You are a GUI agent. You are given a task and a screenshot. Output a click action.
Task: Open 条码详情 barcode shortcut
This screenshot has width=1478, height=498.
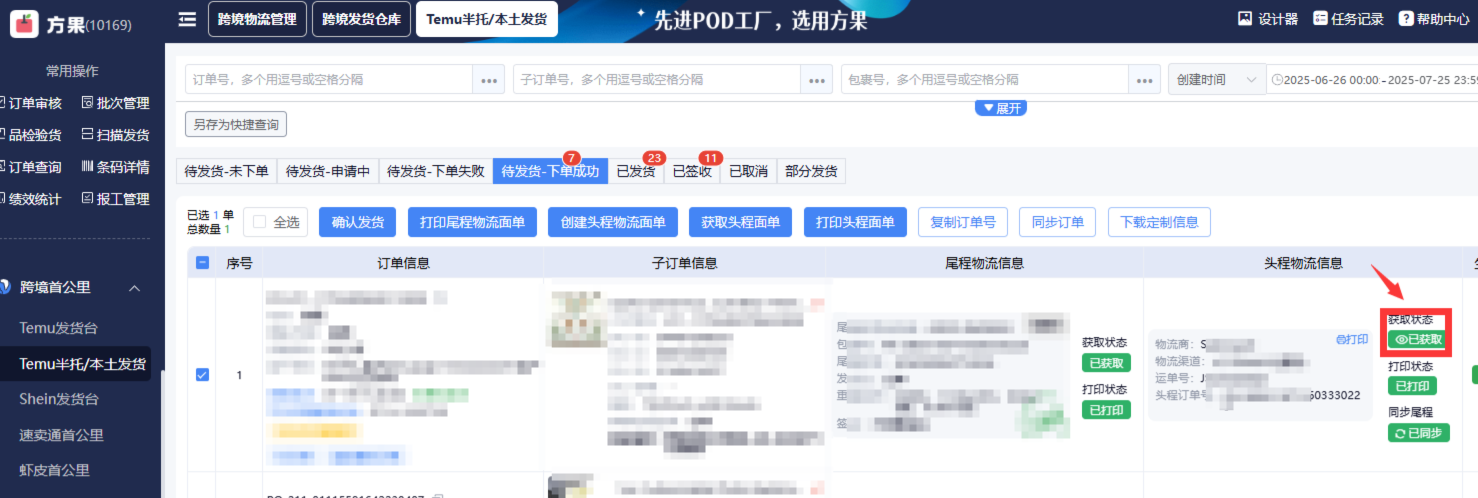115,167
